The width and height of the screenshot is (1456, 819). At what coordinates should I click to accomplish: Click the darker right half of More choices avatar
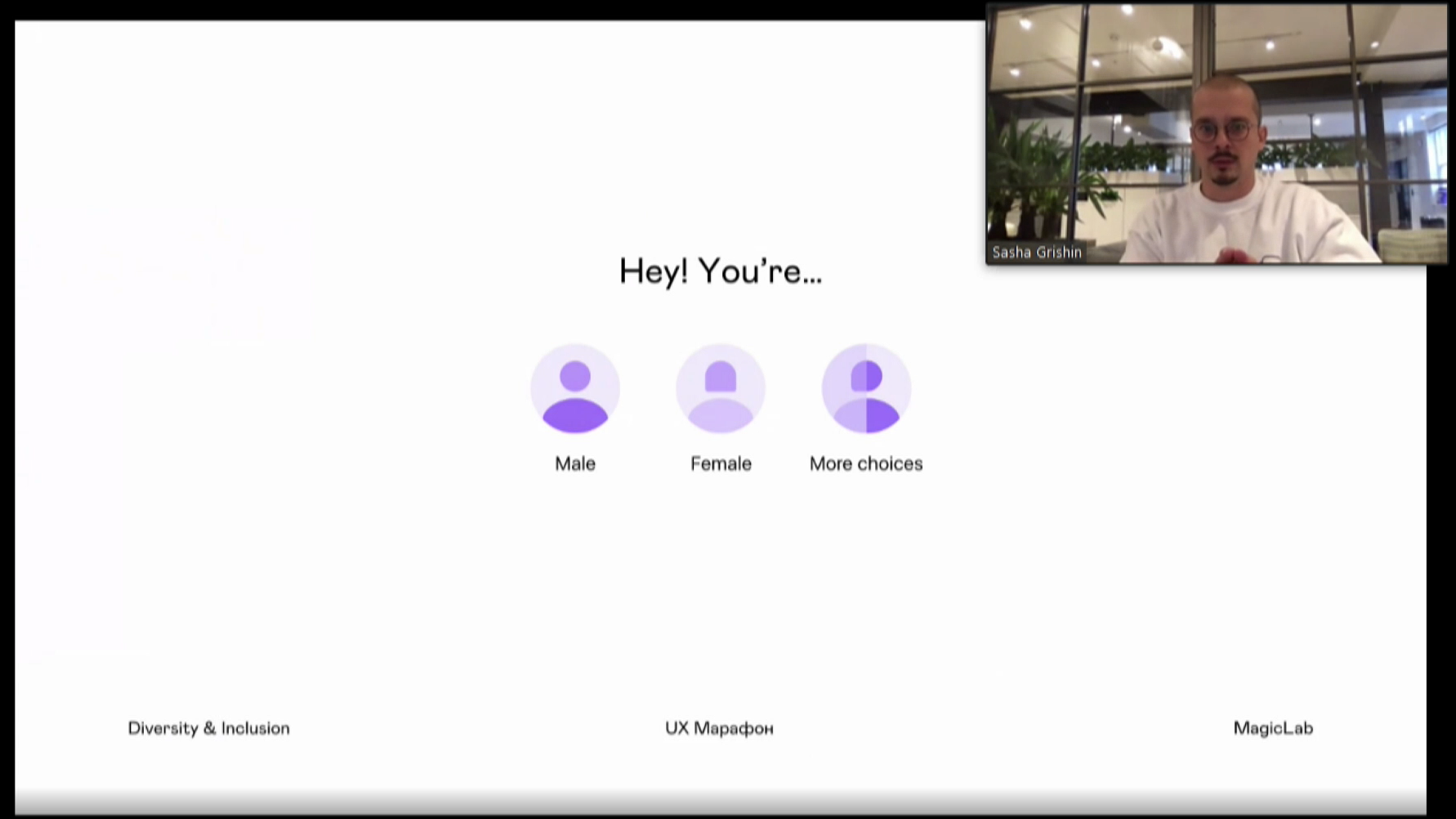[x=882, y=415]
